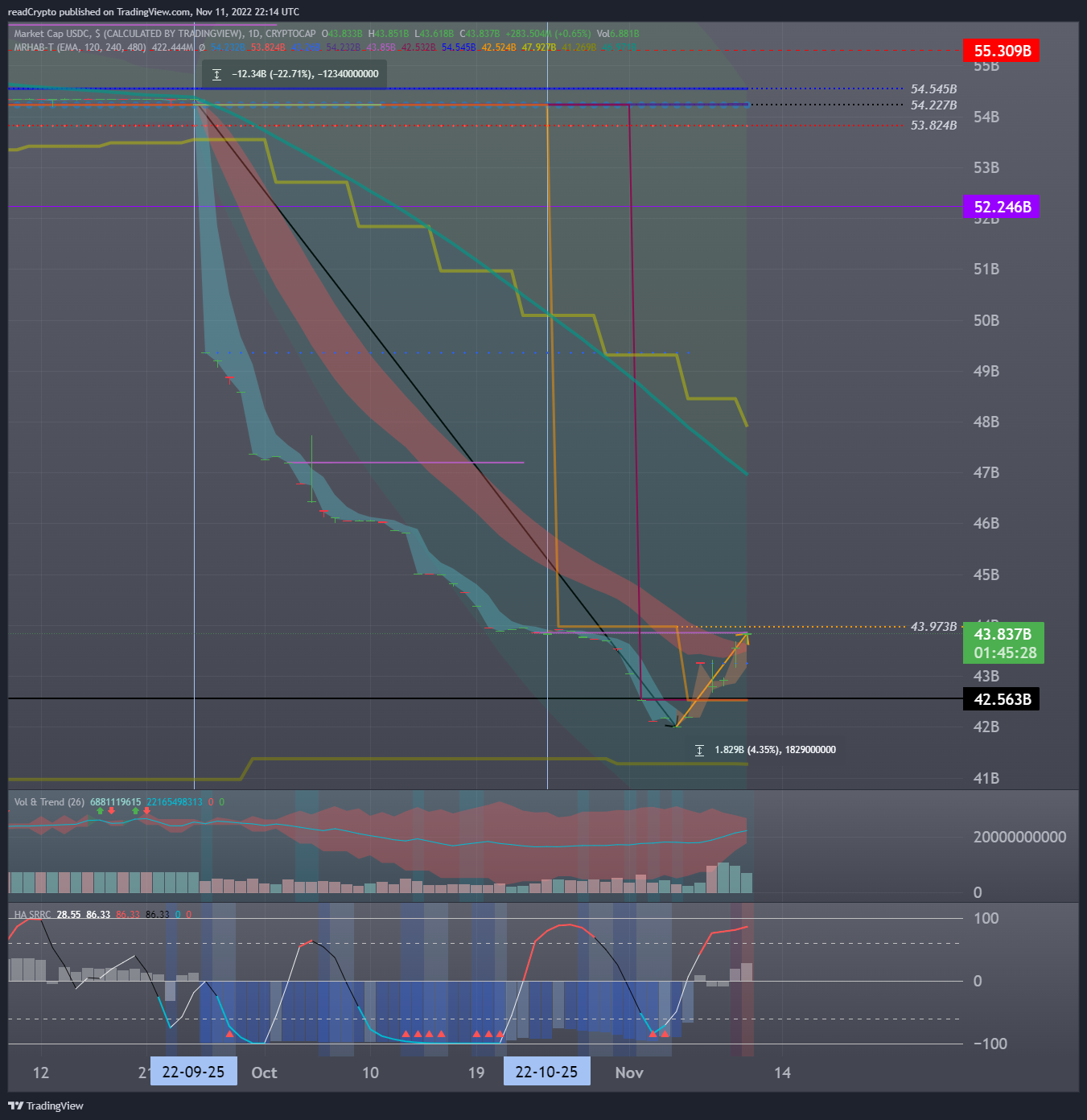Click the −100 oscillator axis label
1087x1120 pixels.
[x=990, y=1044]
